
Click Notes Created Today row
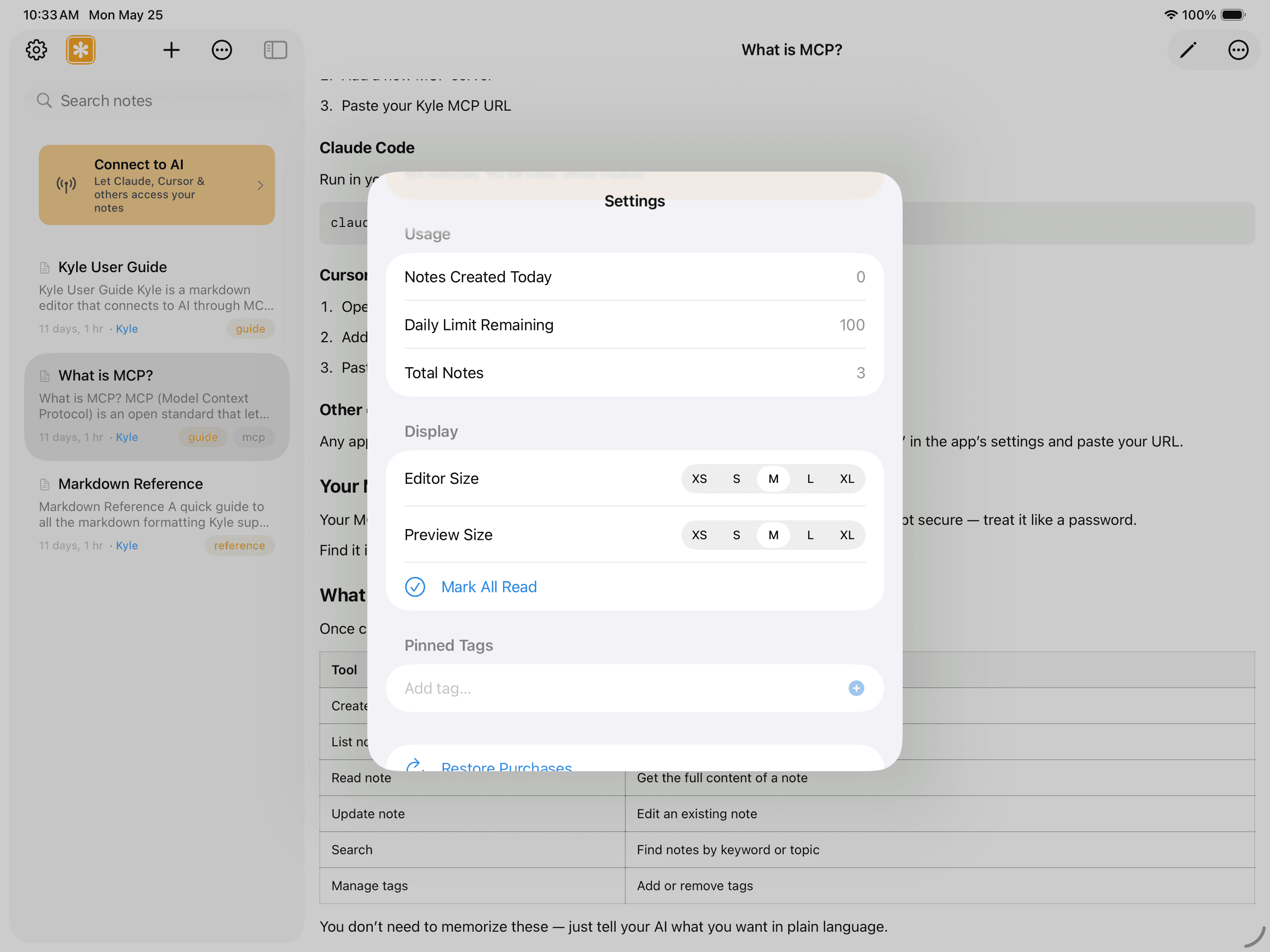(635, 277)
